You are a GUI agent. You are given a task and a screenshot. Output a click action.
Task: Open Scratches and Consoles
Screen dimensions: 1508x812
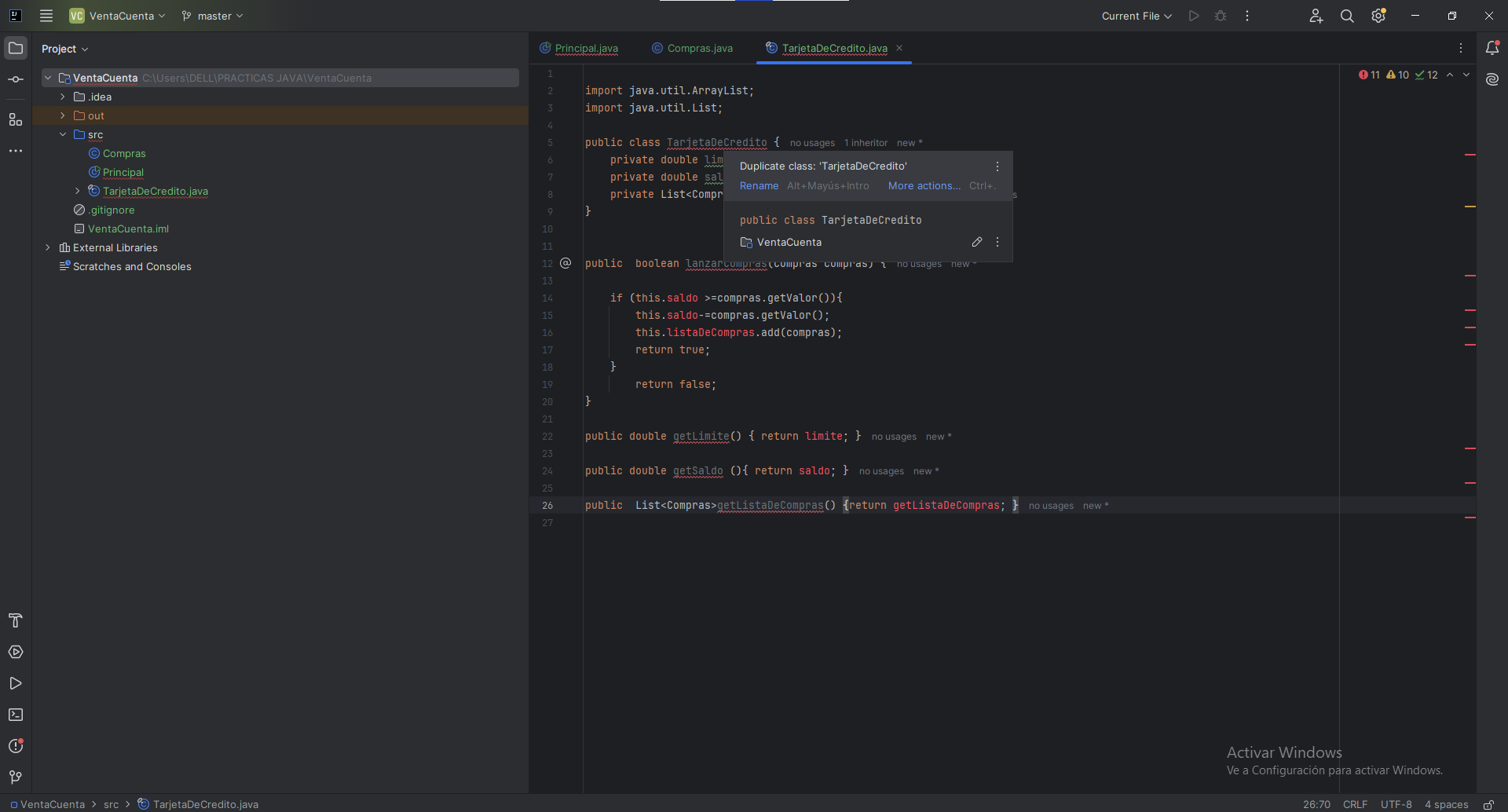tap(132, 266)
